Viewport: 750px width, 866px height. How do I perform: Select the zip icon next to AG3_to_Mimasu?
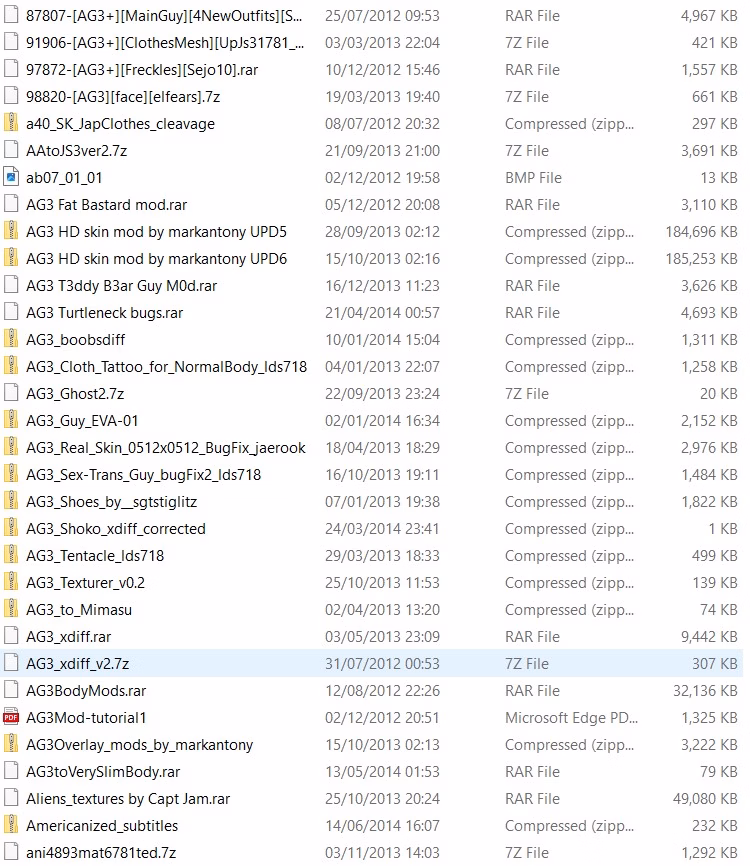[x=12, y=610]
